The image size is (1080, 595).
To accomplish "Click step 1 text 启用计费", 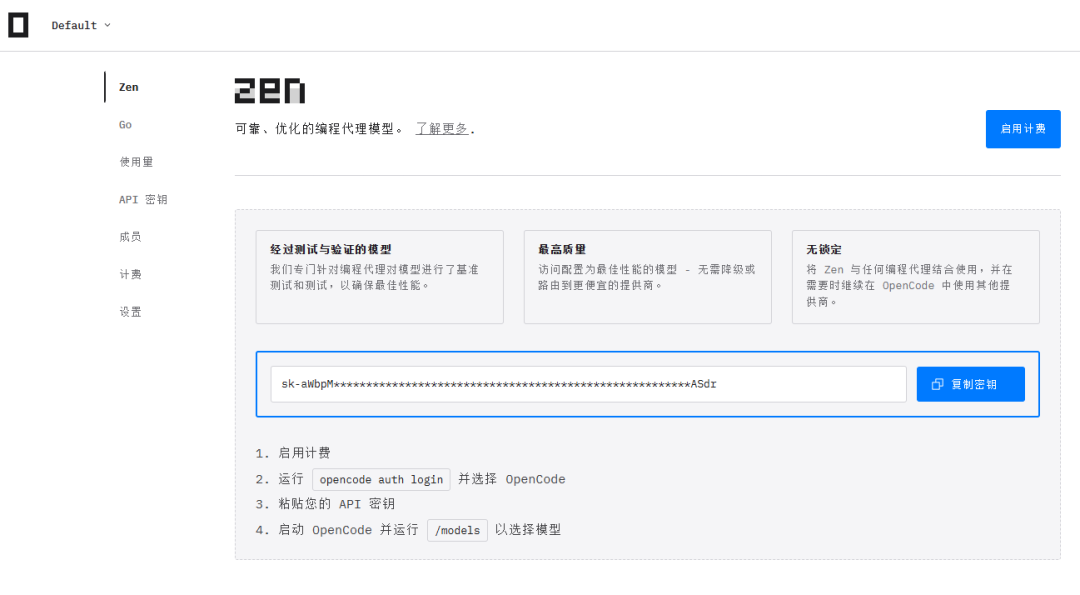I will (x=304, y=453).
